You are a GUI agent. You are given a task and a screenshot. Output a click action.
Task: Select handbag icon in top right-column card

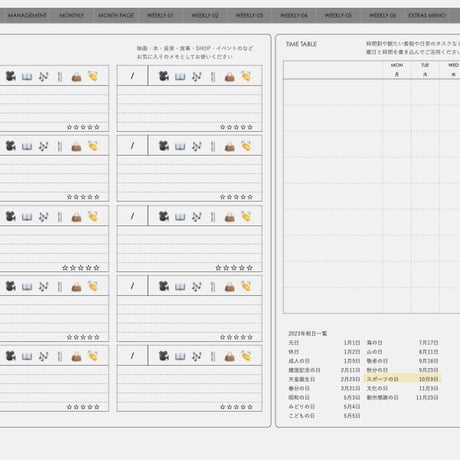tap(229, 77)
